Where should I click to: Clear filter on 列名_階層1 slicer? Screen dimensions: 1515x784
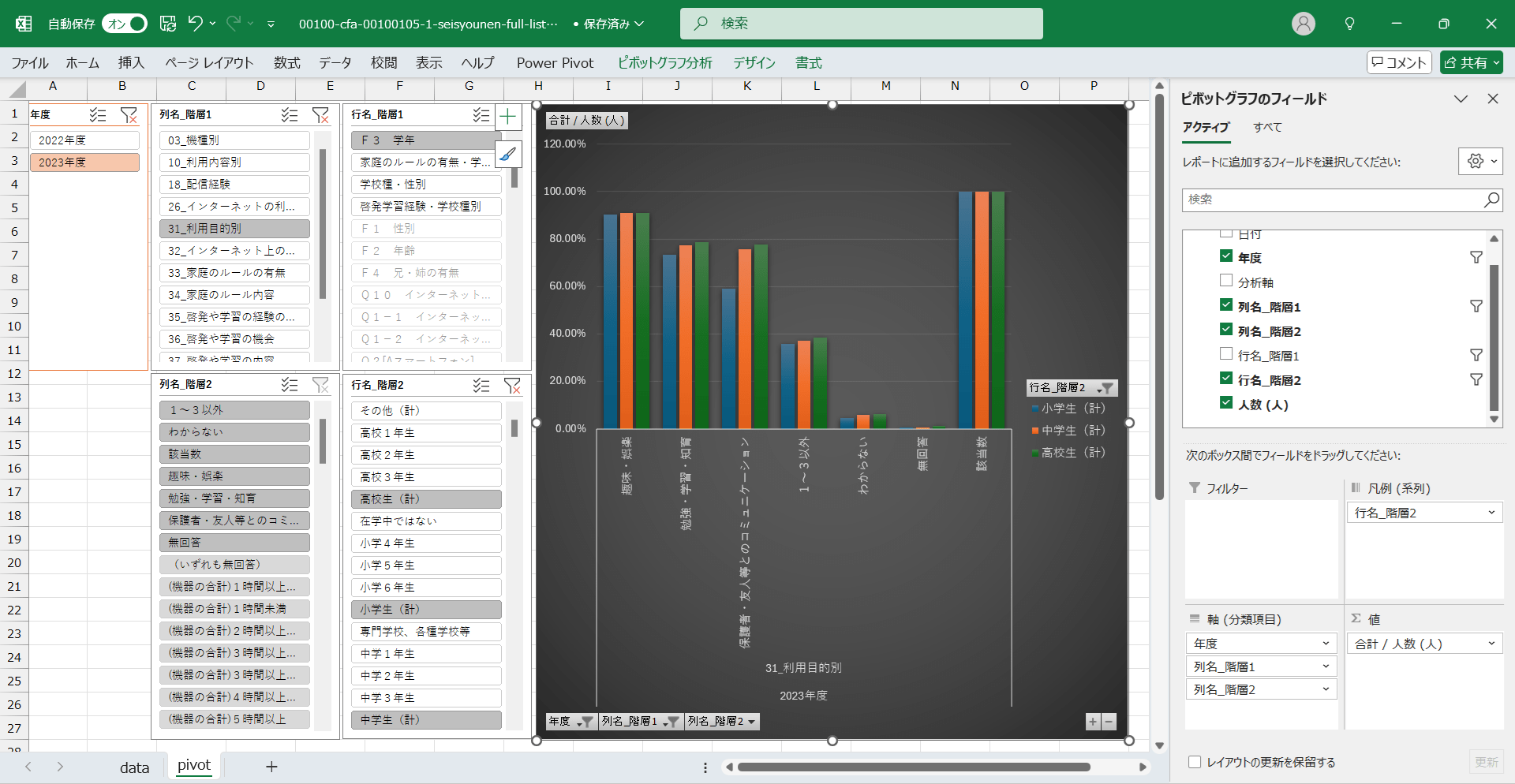[x=320, y=115]
